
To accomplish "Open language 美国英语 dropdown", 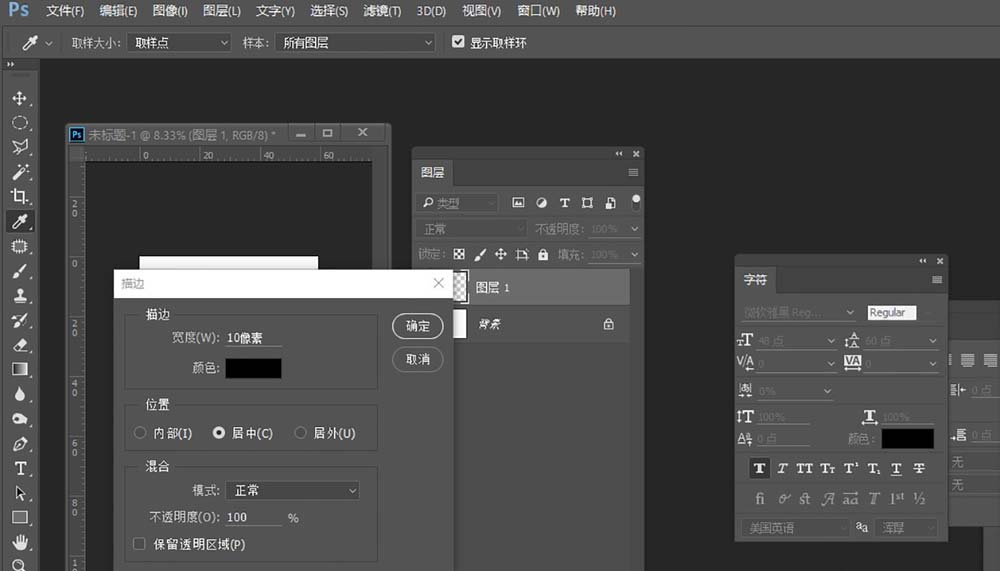I will point(794,528).
